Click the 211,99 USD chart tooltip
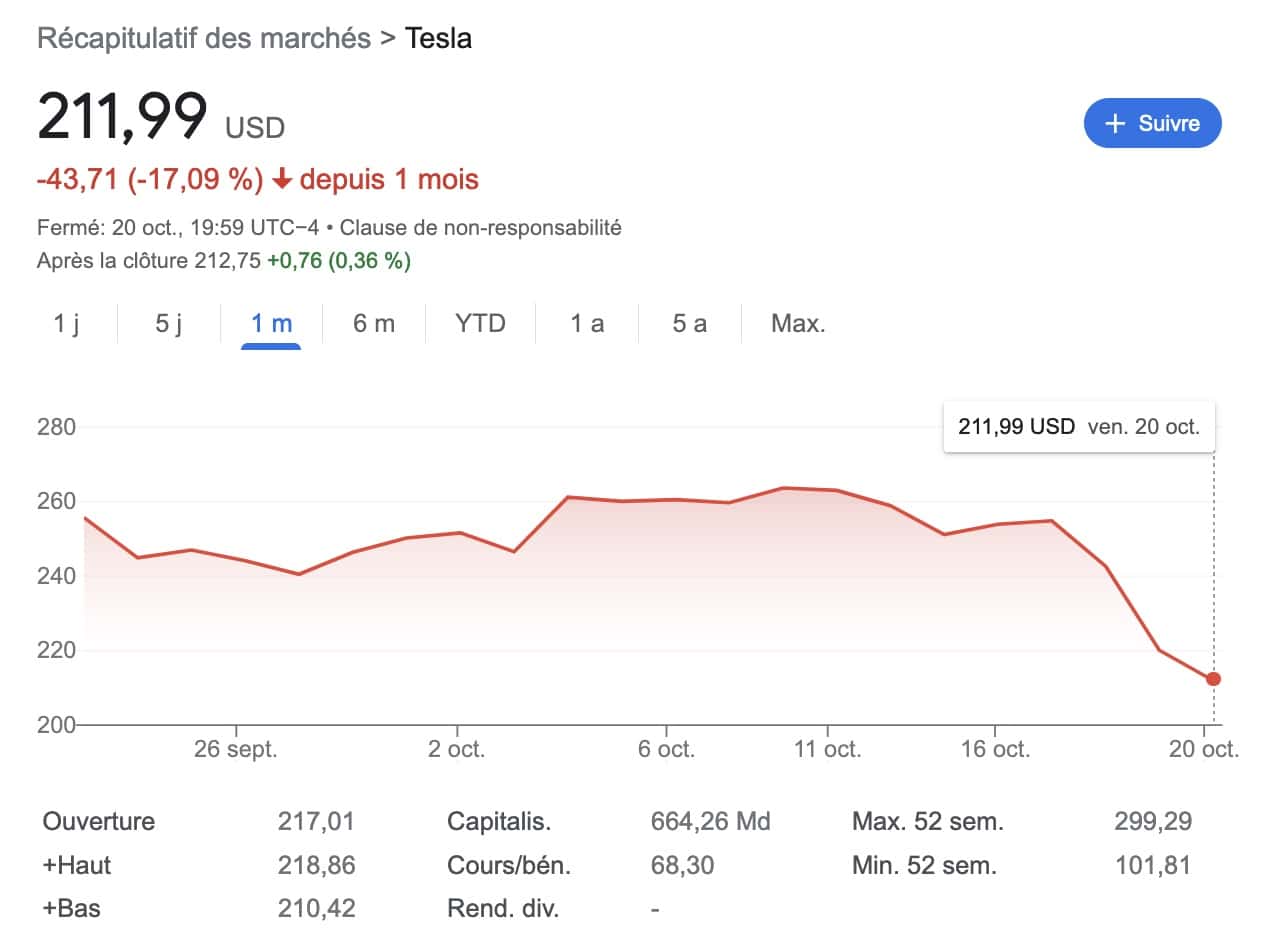 coord(1078,427)
